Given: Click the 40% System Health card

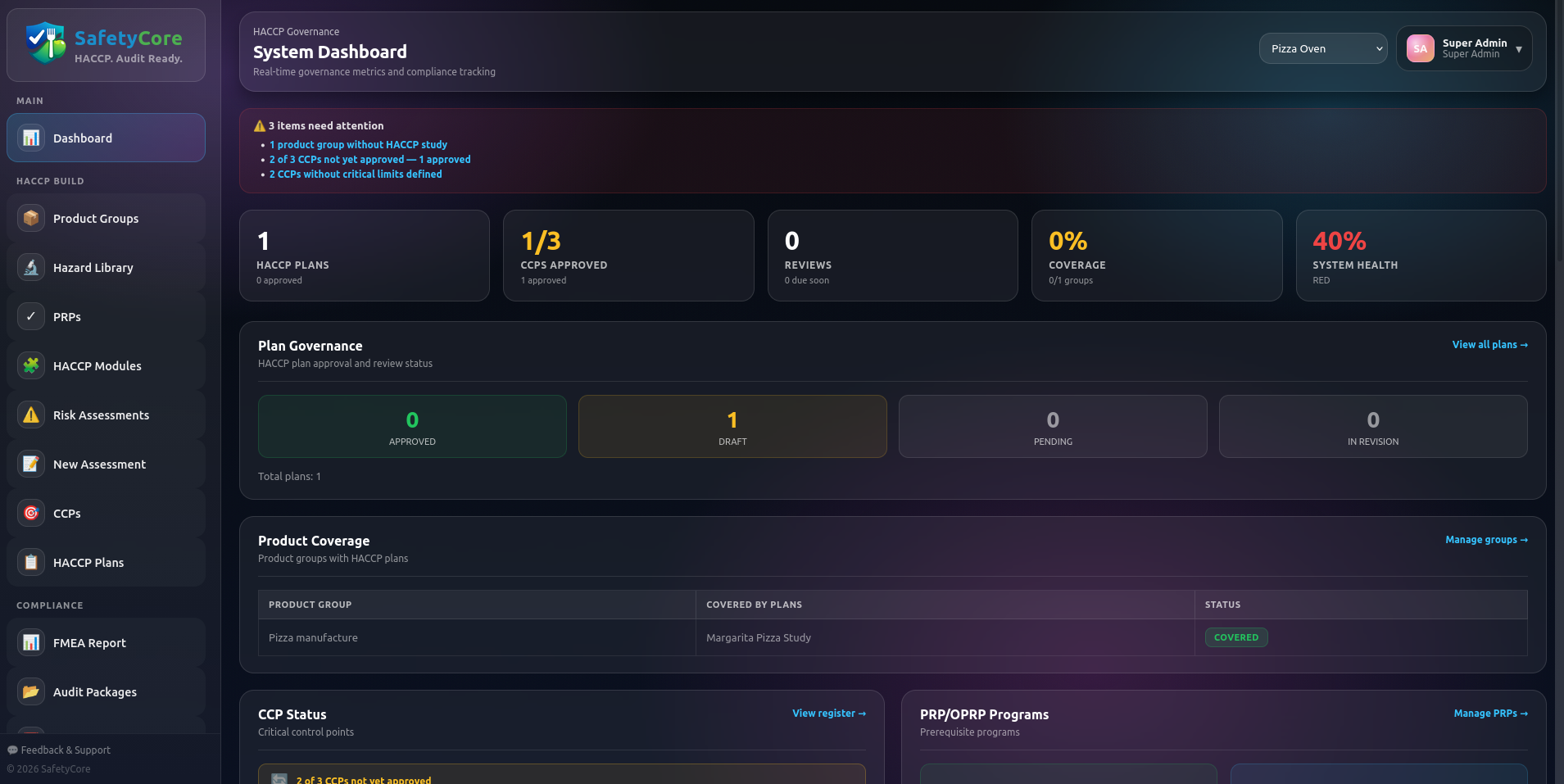Looking at the screenshot, I should 1421,256.
